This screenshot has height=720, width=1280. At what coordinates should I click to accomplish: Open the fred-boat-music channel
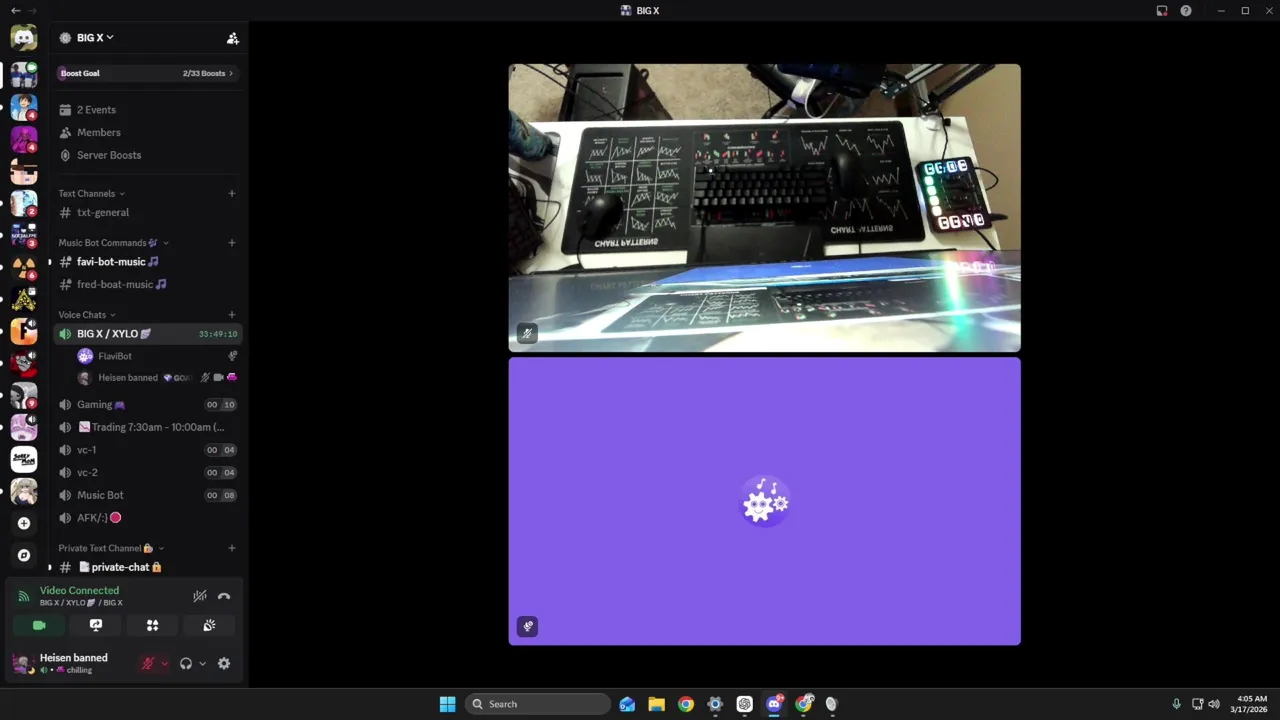[x=148, y=284]
